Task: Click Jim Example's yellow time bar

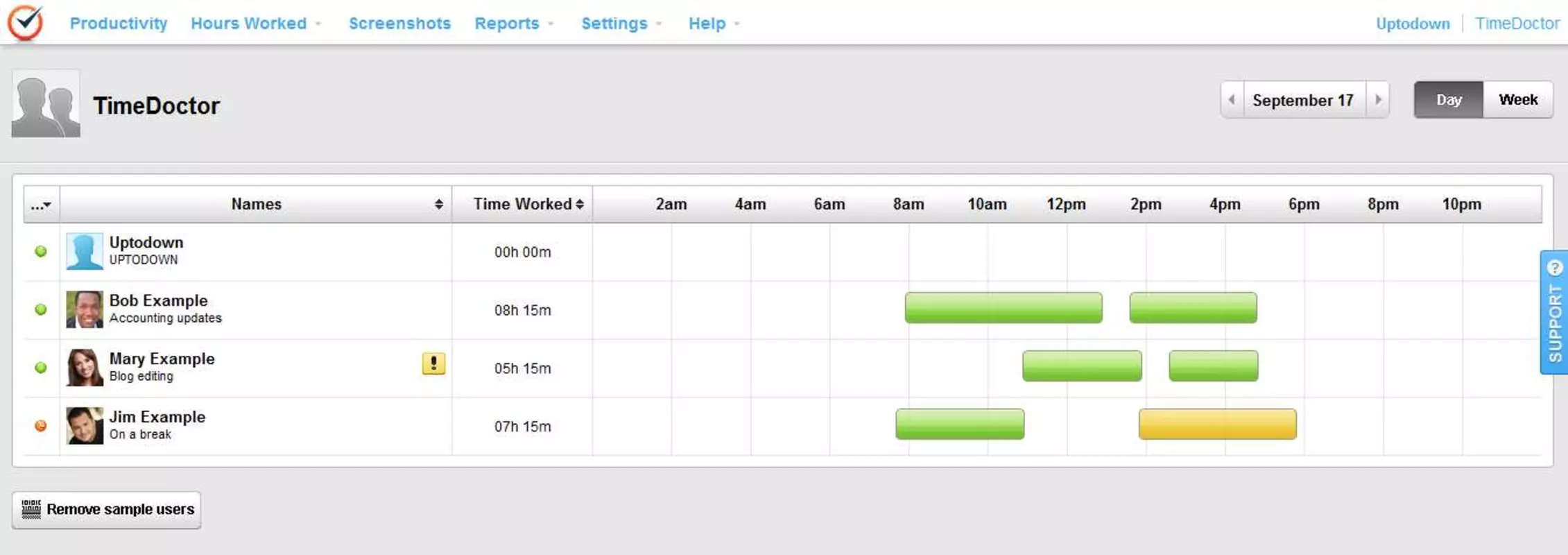Action: pos(1218,425)
